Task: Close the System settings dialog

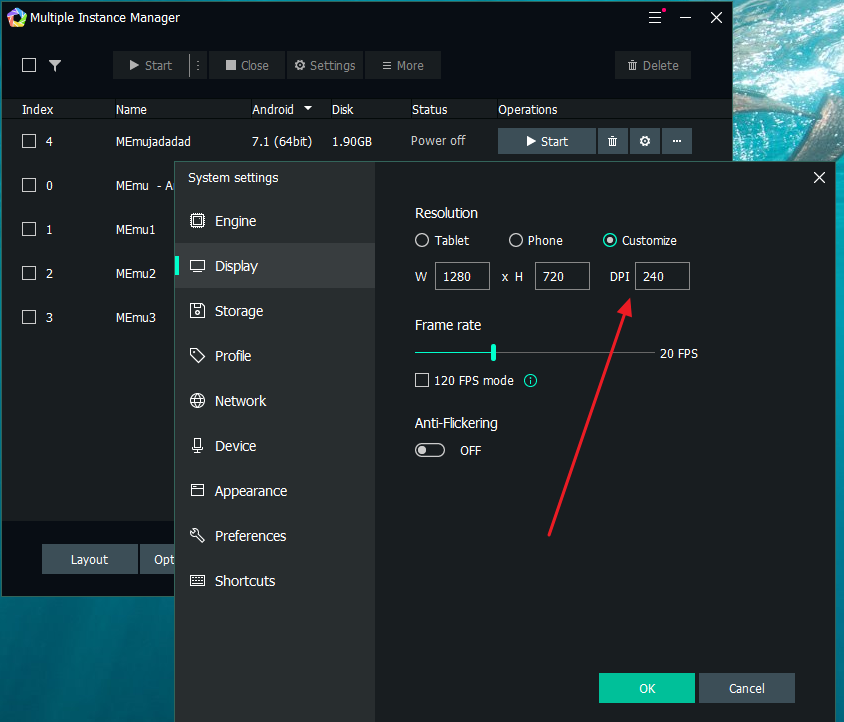Action: point(819,177)
